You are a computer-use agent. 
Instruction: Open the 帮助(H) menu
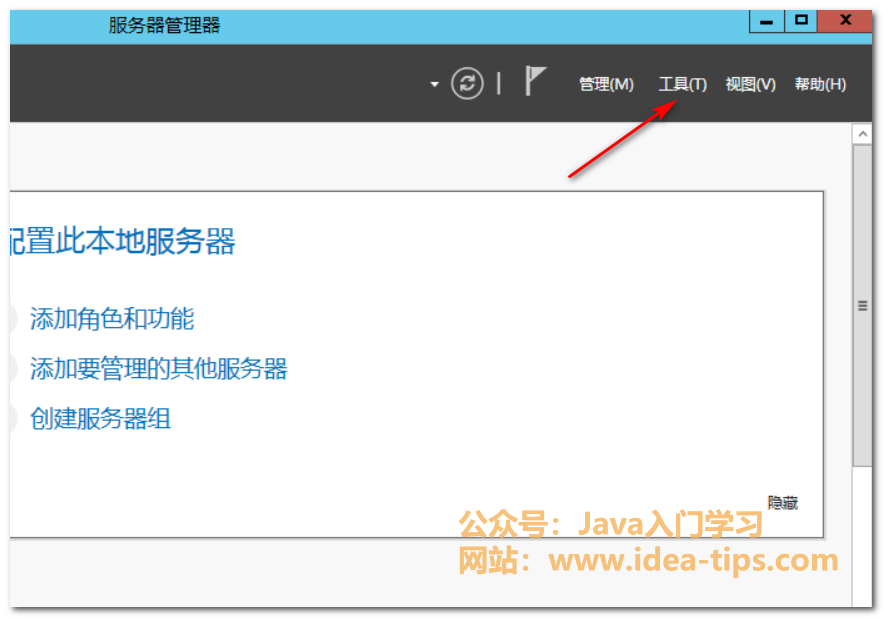820,85
